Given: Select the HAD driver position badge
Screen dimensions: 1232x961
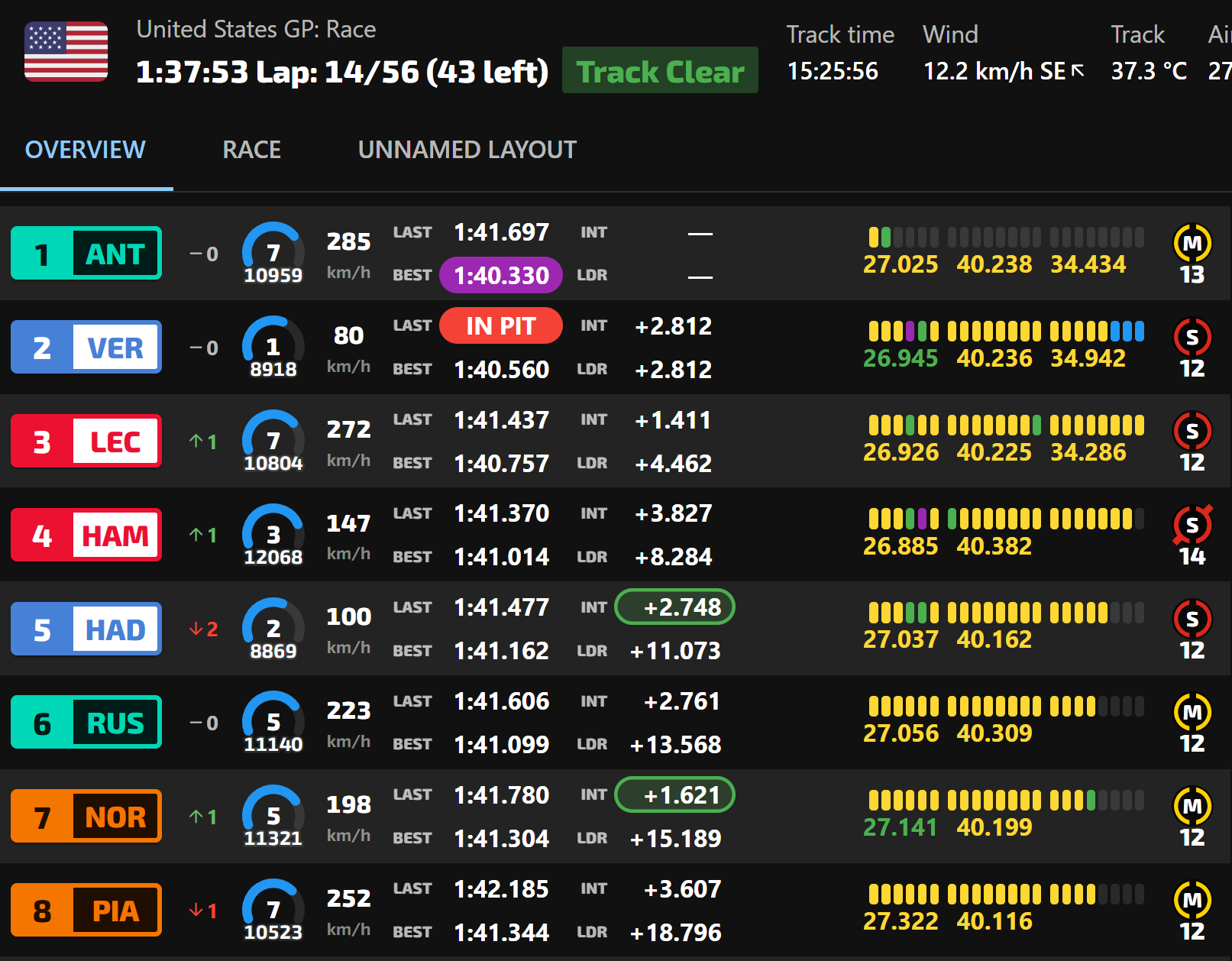Looking at the screenshot, I should pos(86,629).
